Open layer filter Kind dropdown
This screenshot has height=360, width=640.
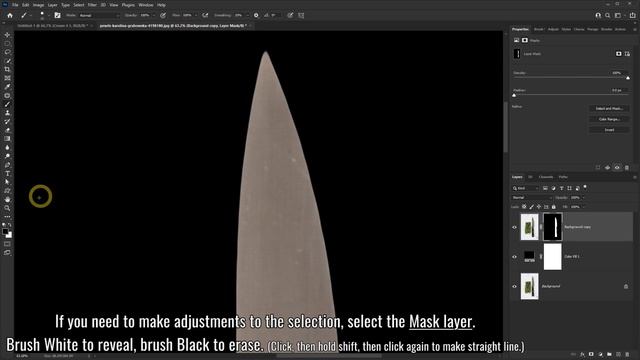(x=526, y=188)
